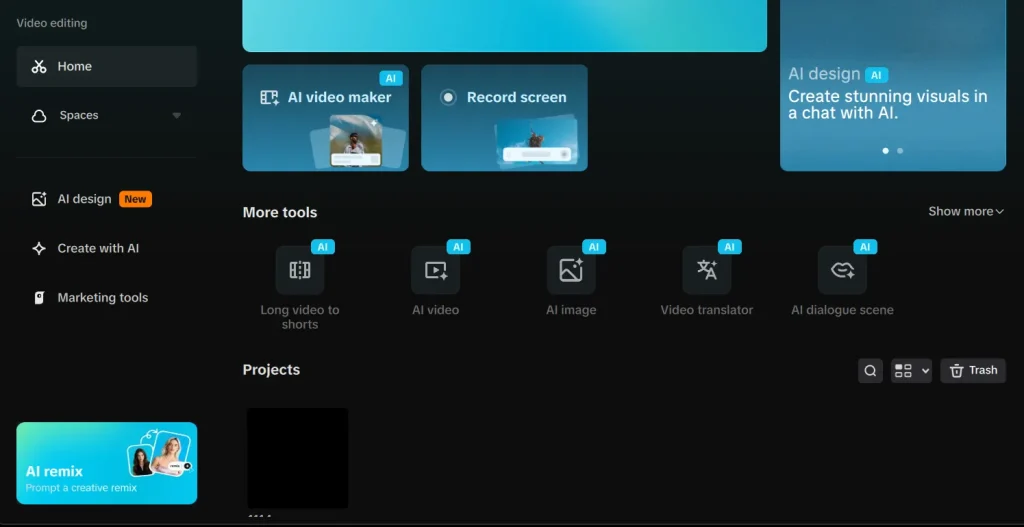Open the Record screen card
The height and width of the screenshot is (527, 1024).
coord(504,118)
